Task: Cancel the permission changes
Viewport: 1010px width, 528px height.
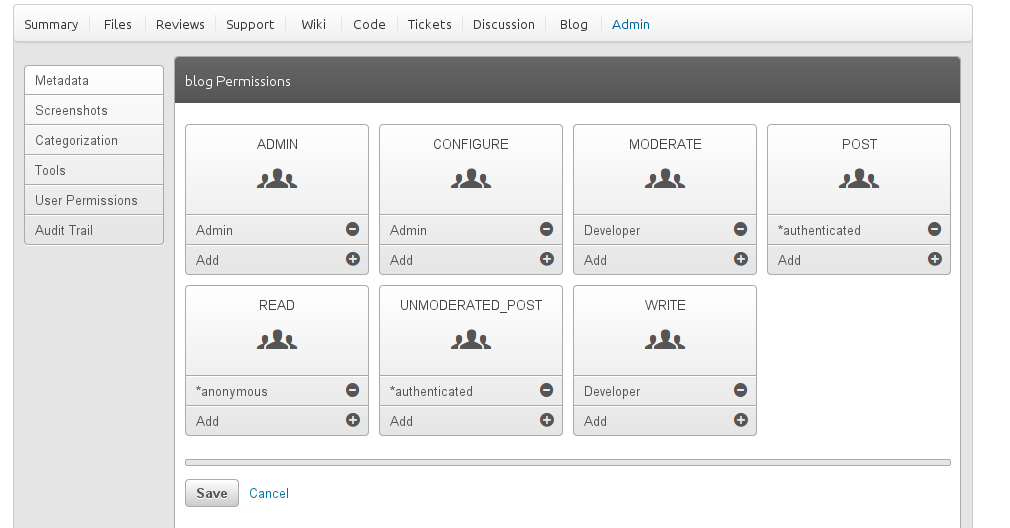Action: pyautogui.click(x=269, y=493)
